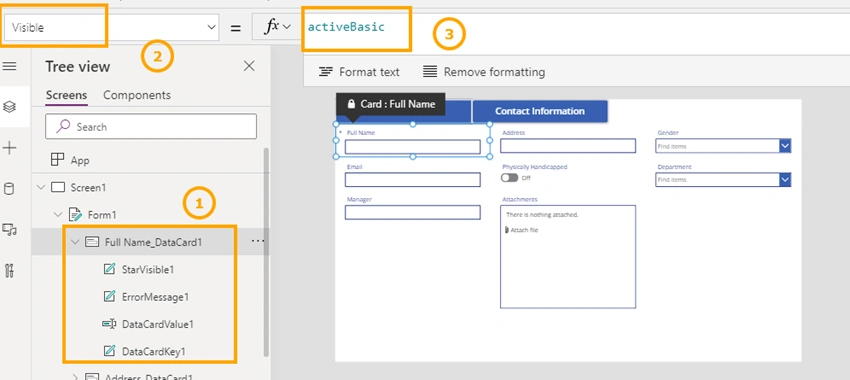The width and height of the screenshot is (850, 380).
Task: Click in the tree view Search box
Action: pos(151,126)
